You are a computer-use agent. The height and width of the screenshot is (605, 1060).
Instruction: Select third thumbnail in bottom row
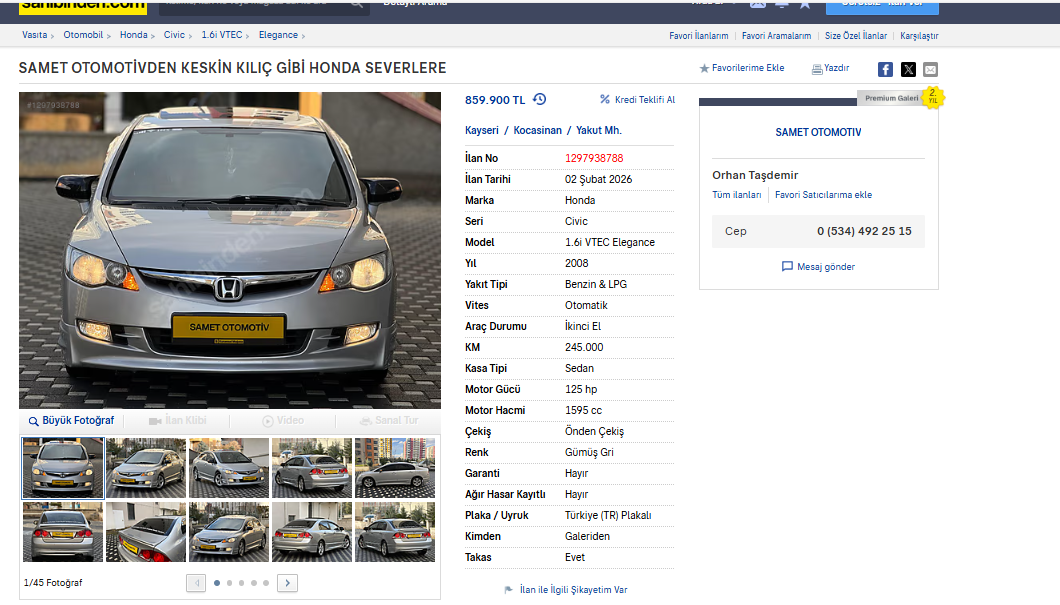click(229, 532)
